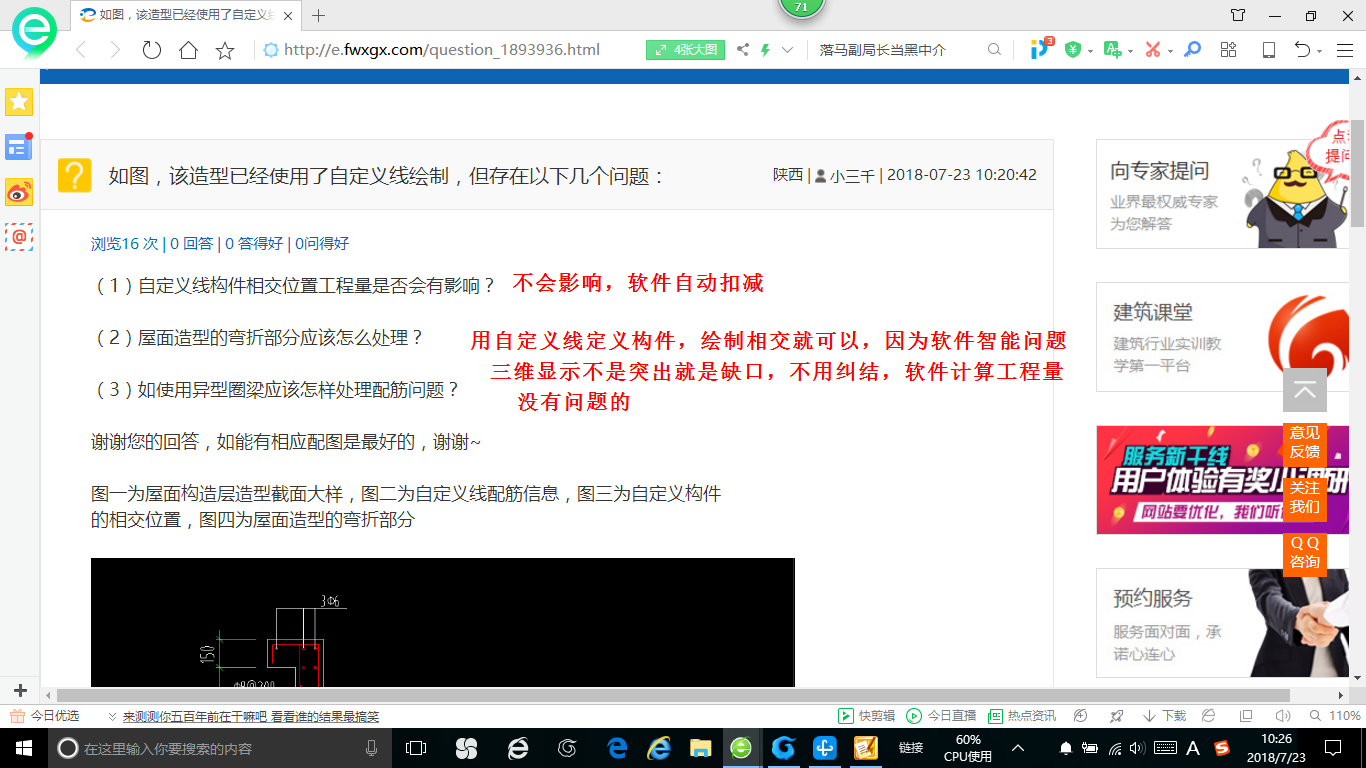Open the 下载 downloads button
The width and height of the screenshot is (1366, 768).
pyautogui.click(x=1164, y=716)
